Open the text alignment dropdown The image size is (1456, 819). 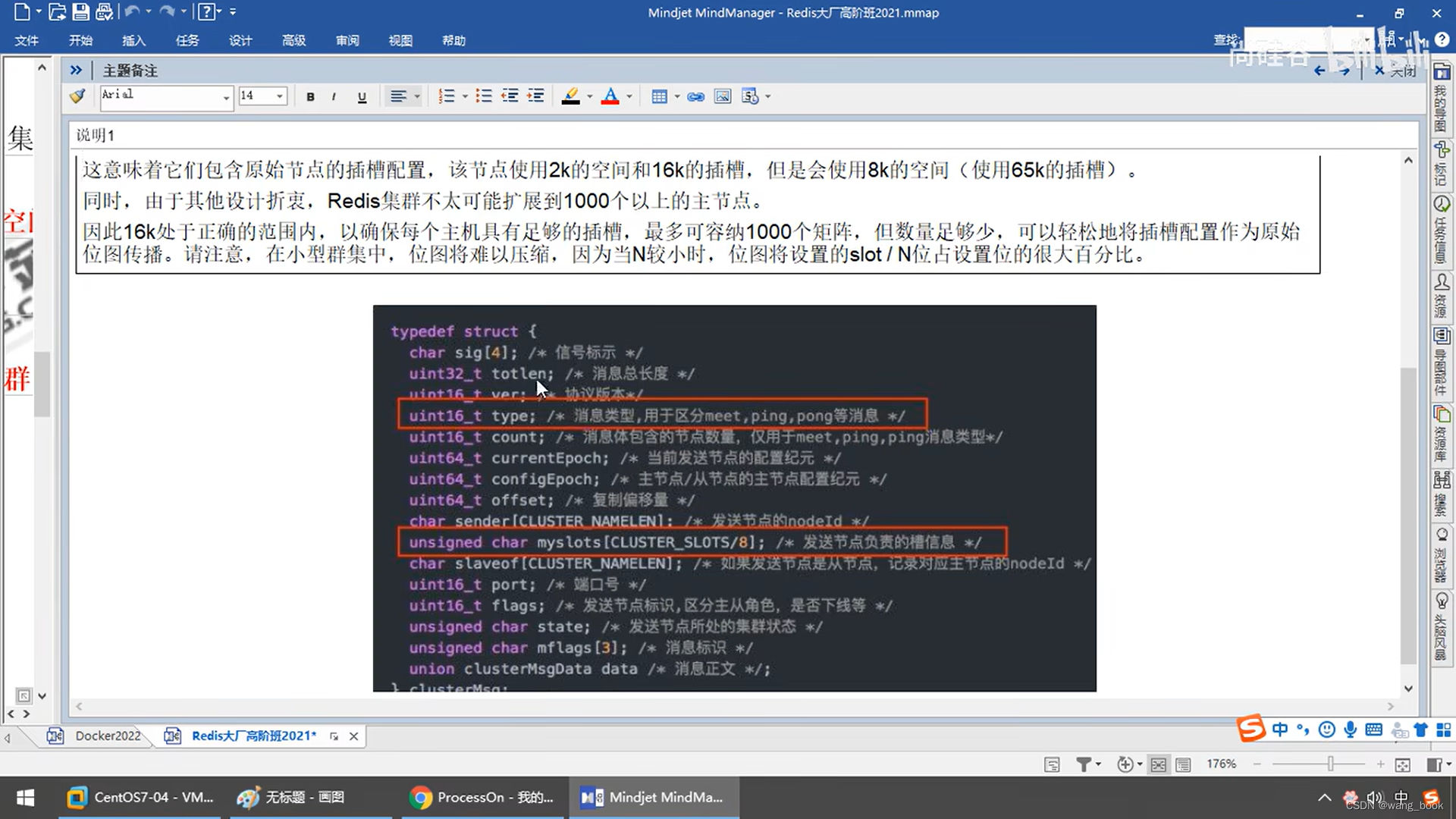(x=416, y=96)
